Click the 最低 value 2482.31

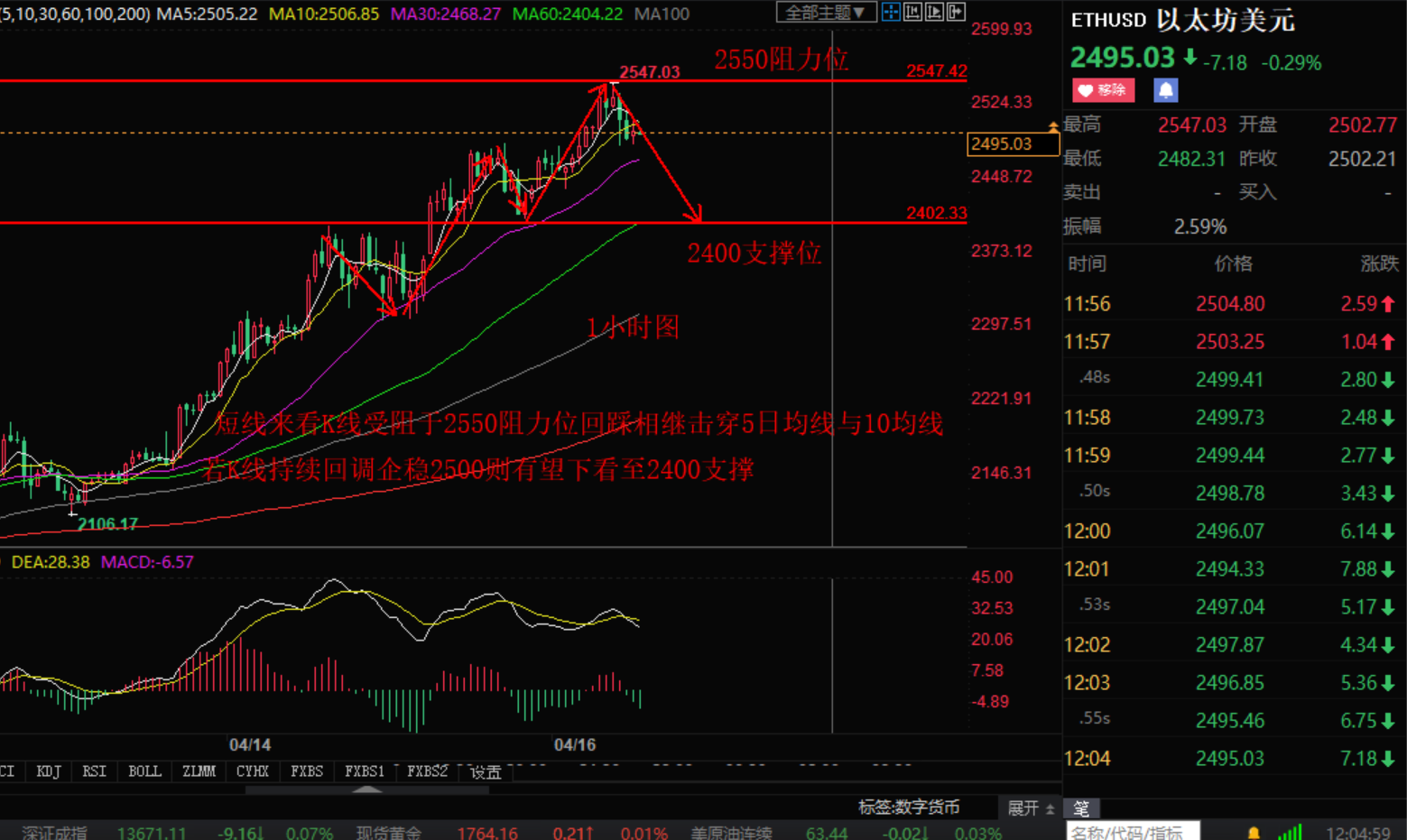tap(1191, 160)
